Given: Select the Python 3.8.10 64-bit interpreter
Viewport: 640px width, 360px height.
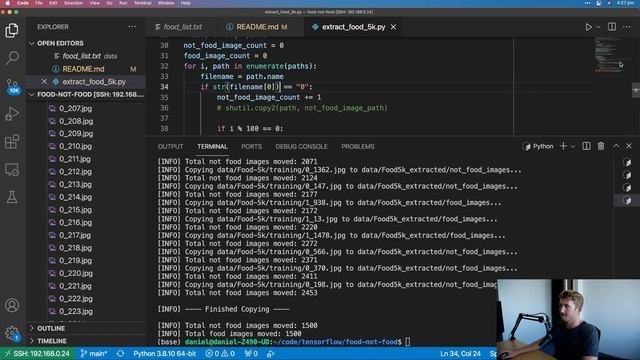Looking at the screenshot, I should point(164,353).
